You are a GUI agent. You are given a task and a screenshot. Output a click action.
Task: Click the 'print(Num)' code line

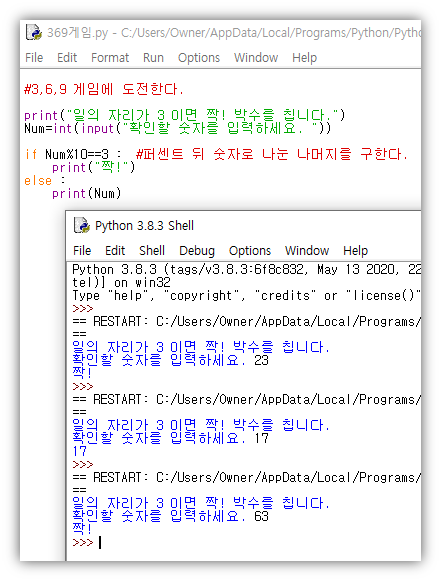87,193
